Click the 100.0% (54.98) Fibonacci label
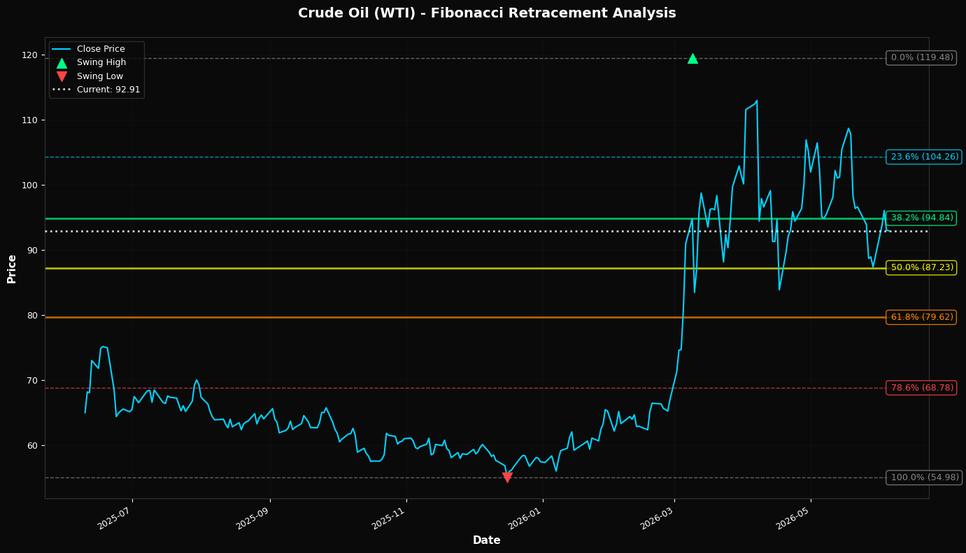 point(925,478)
